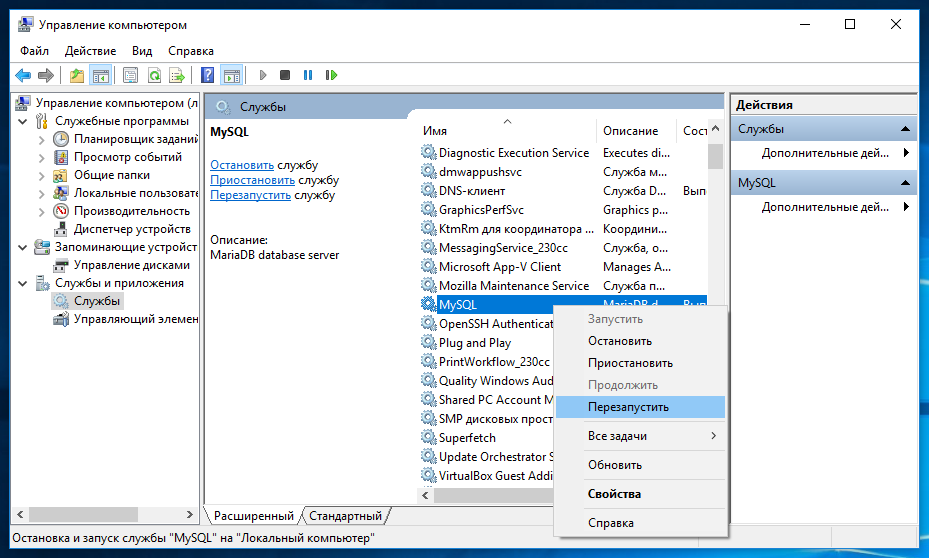Expand the Производительность node

coord(41,212)
